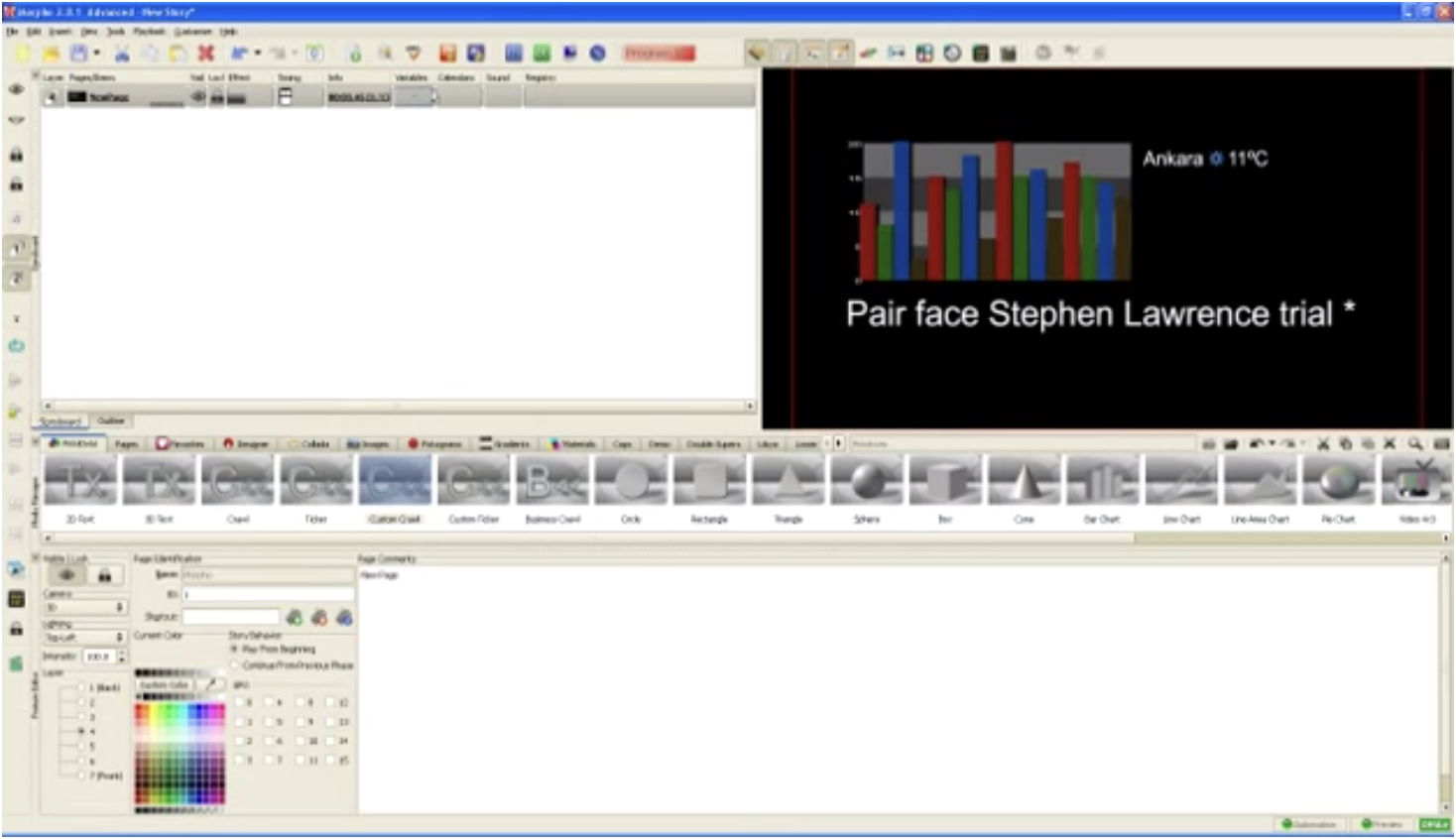Open the Lighting Top-Left dropdown

(85, 637)
